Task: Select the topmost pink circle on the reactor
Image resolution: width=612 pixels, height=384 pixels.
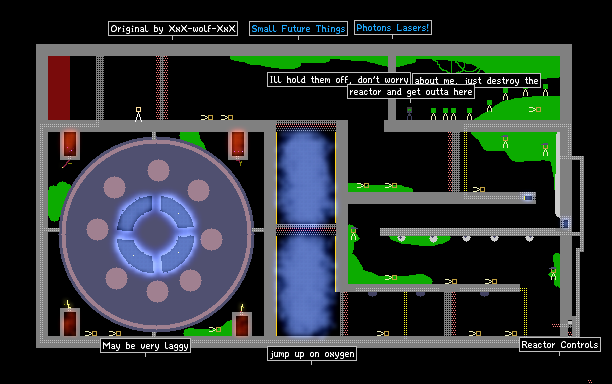Action: coord(158,171)
